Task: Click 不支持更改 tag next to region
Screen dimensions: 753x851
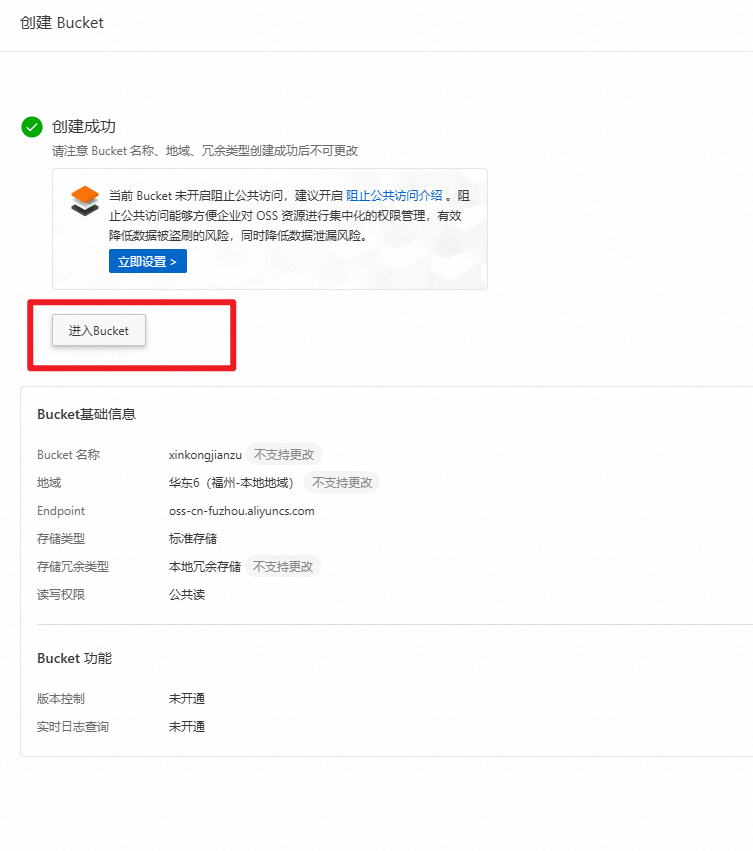Action: coord(342,482)
